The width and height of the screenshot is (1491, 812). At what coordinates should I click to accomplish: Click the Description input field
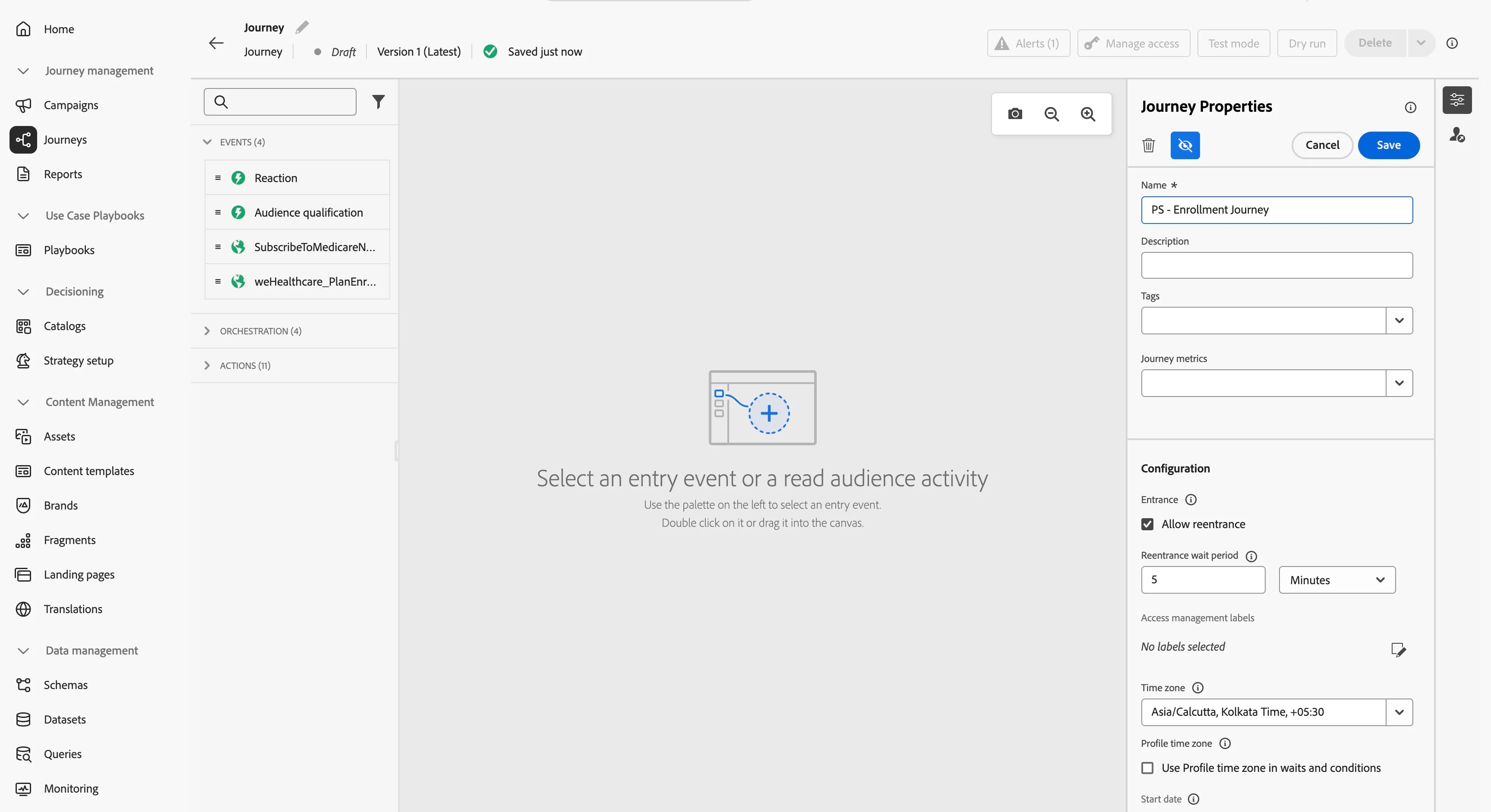(1276, 265)
